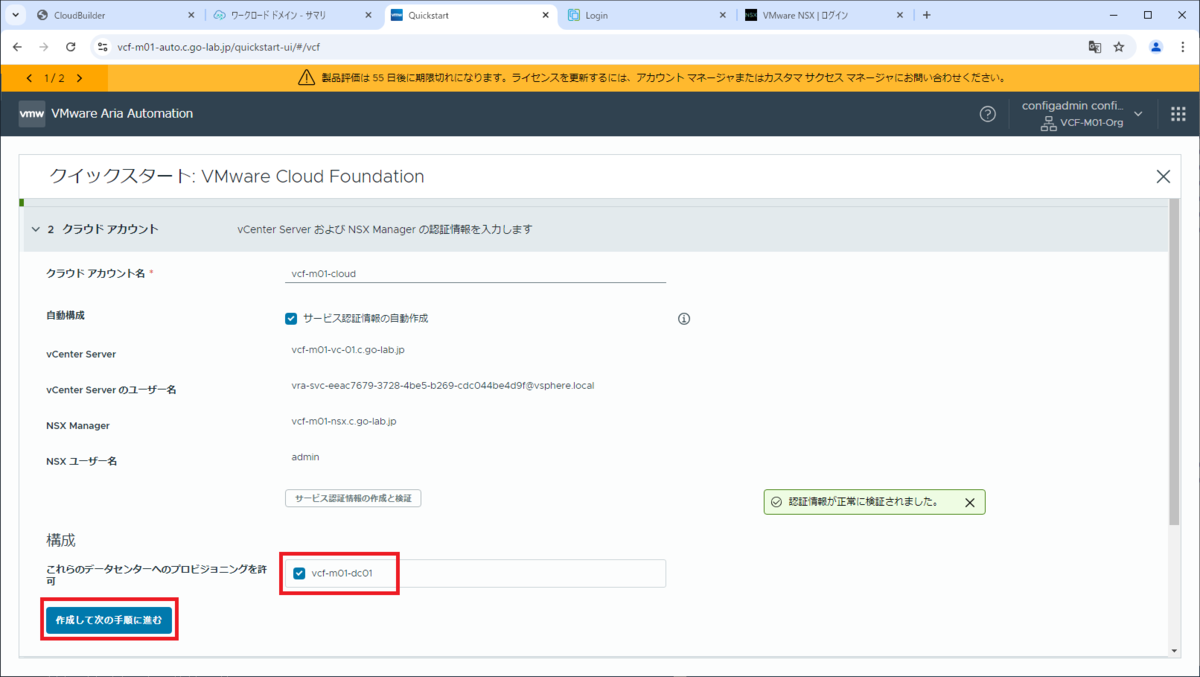Go to previous notification banner message
1200x677 pixels.
29,78
